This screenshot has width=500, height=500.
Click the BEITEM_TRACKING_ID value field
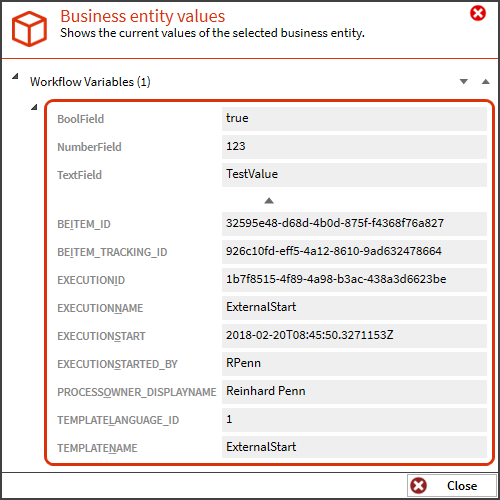pos(354,252)
